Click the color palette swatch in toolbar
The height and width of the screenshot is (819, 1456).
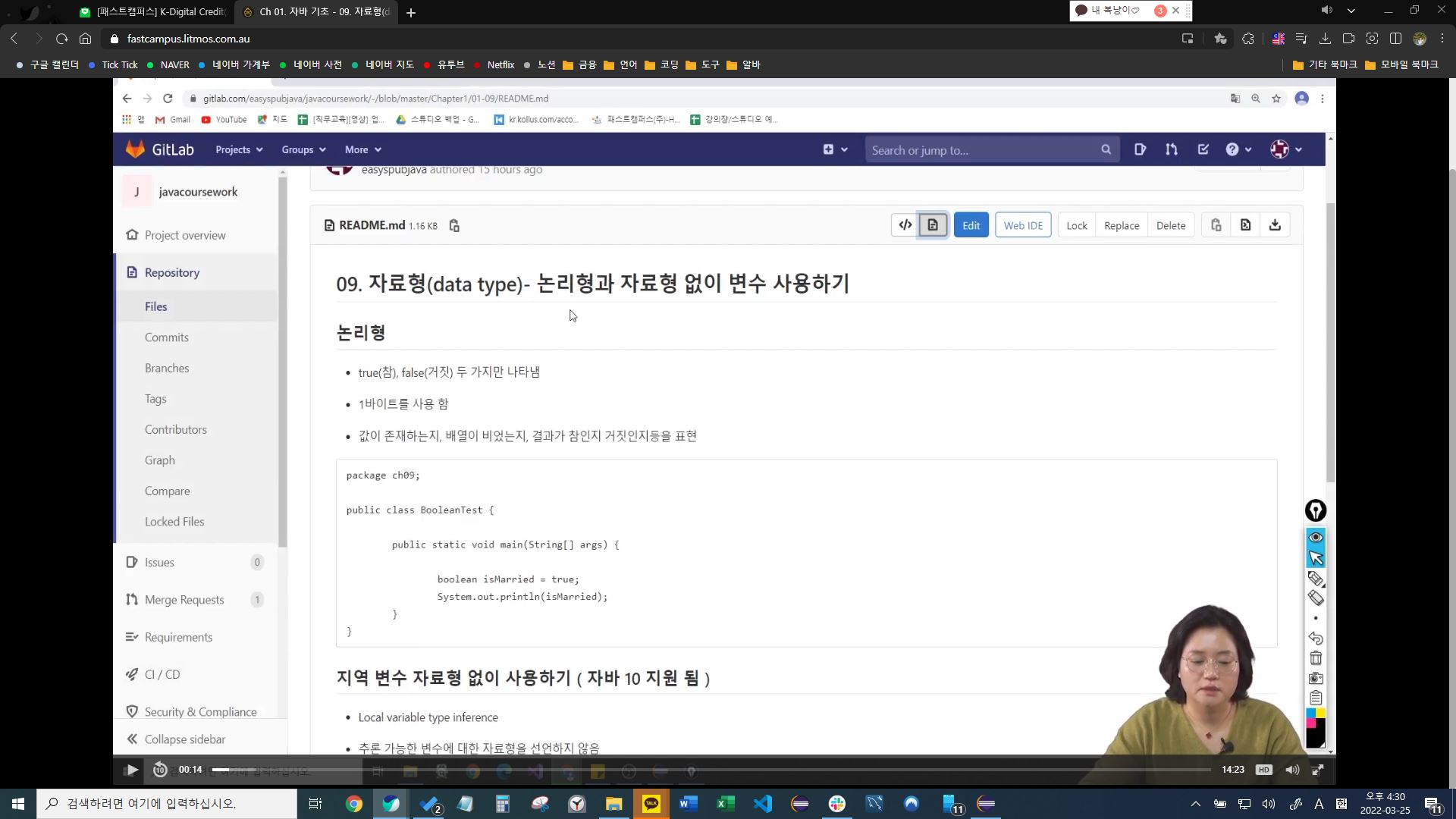[1316, 719]
